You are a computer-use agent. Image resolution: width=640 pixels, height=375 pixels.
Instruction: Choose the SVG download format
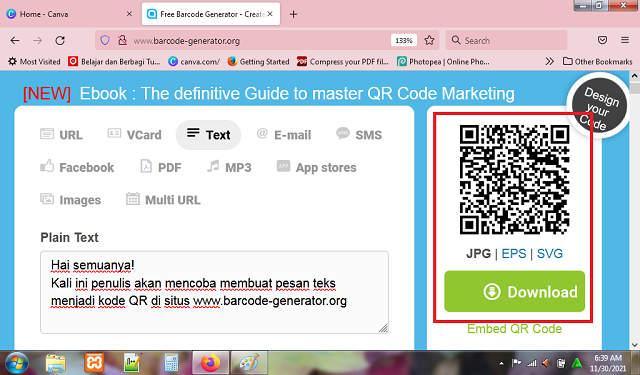(550, 253)
